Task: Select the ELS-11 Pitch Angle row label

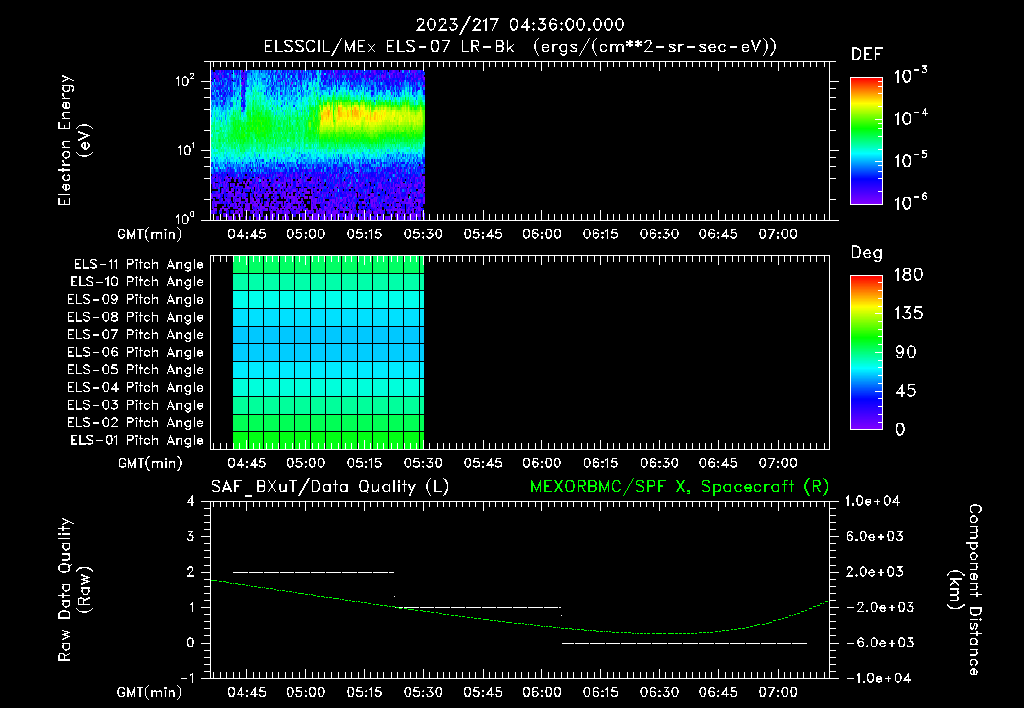Action: [x=138, y=265]
